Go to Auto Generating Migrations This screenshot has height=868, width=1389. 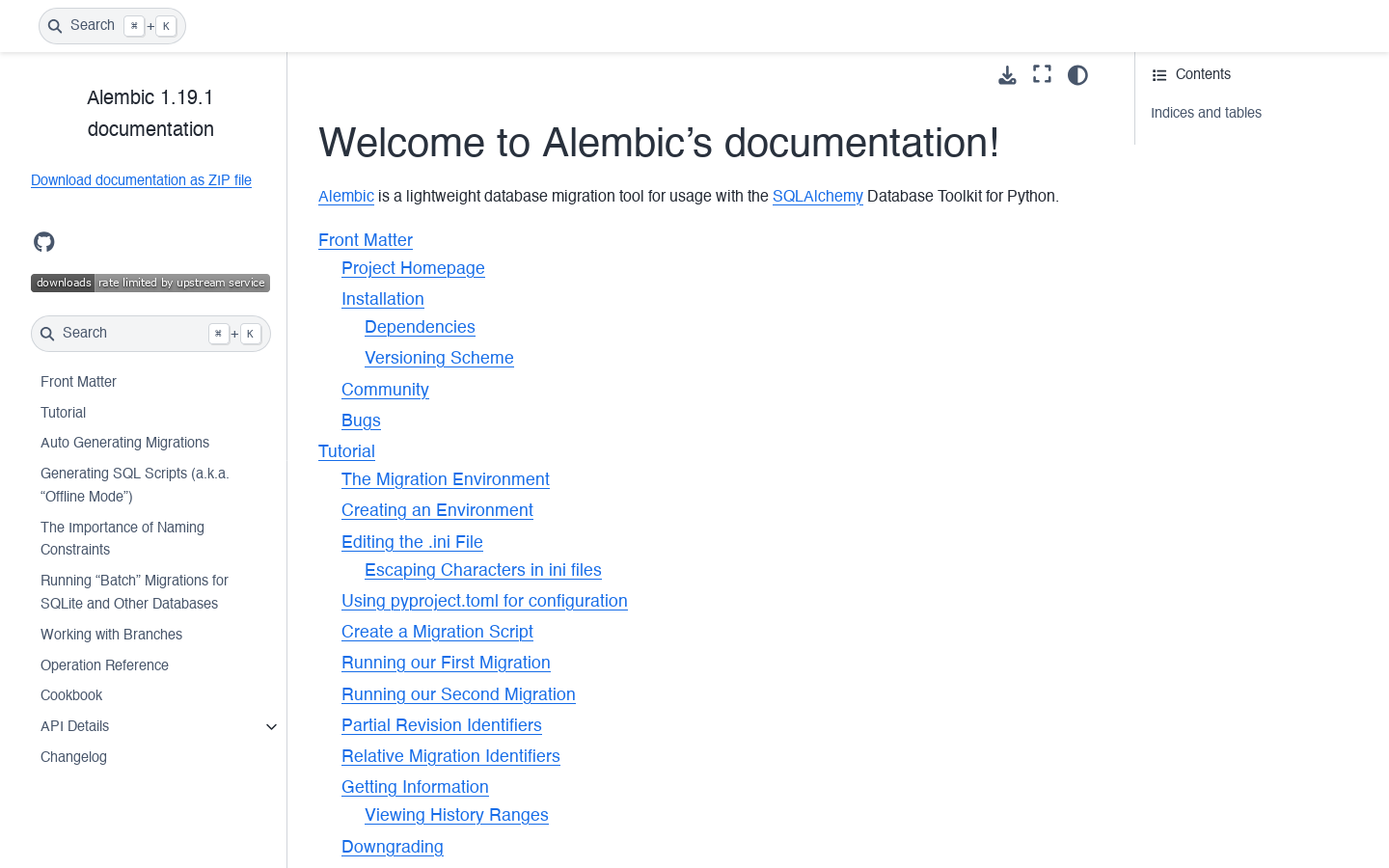(x=124, y=443)
